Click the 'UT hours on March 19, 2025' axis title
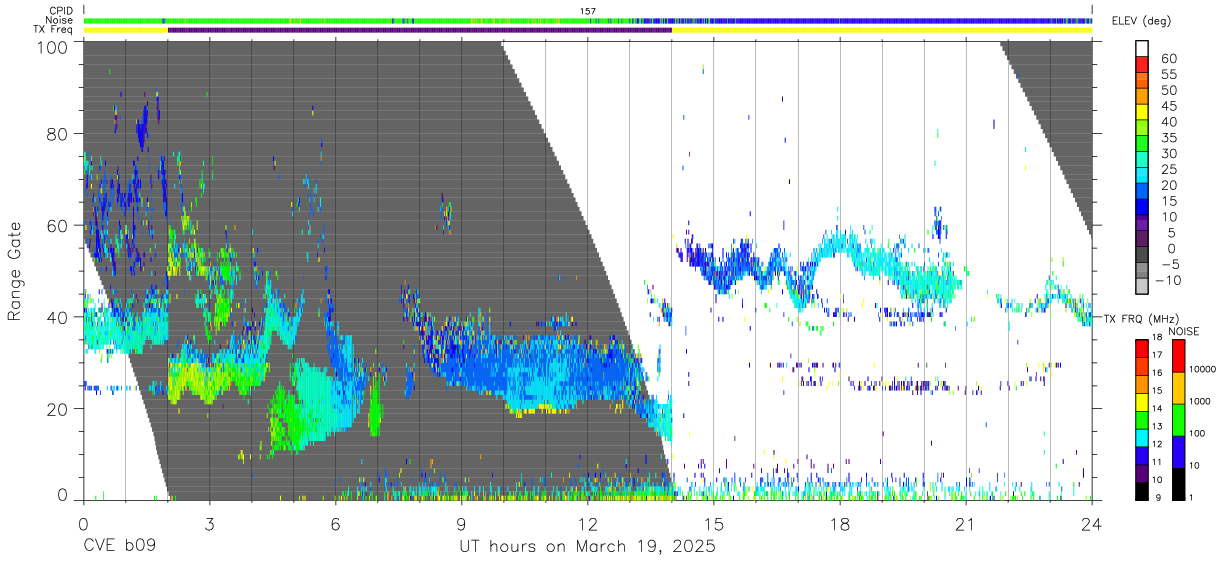 tap(587, 547)
